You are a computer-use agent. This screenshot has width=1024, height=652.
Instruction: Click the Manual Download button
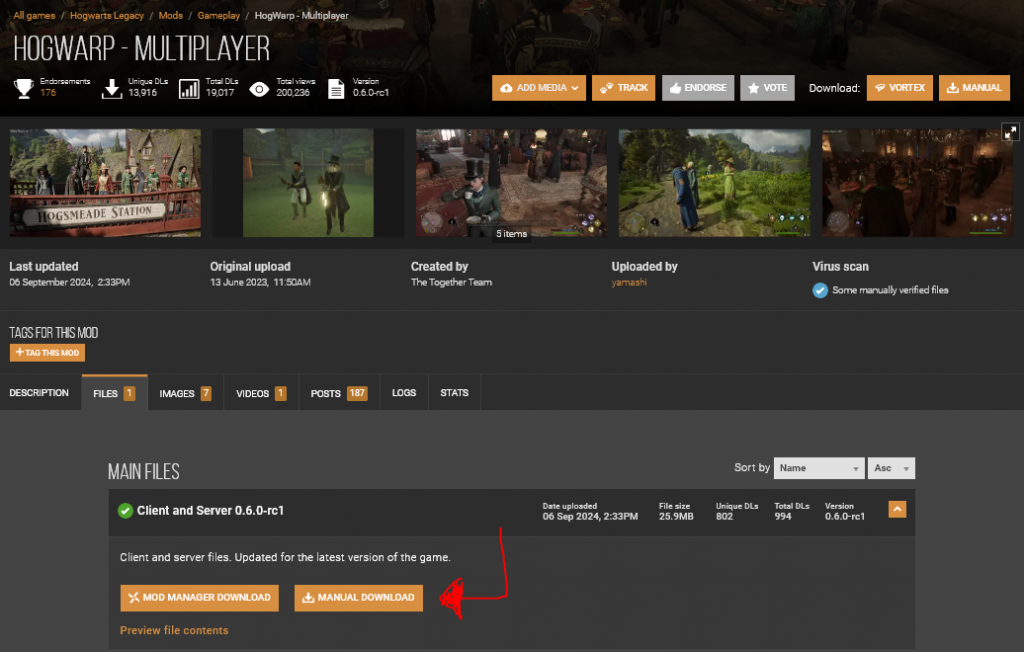[358, 597]
